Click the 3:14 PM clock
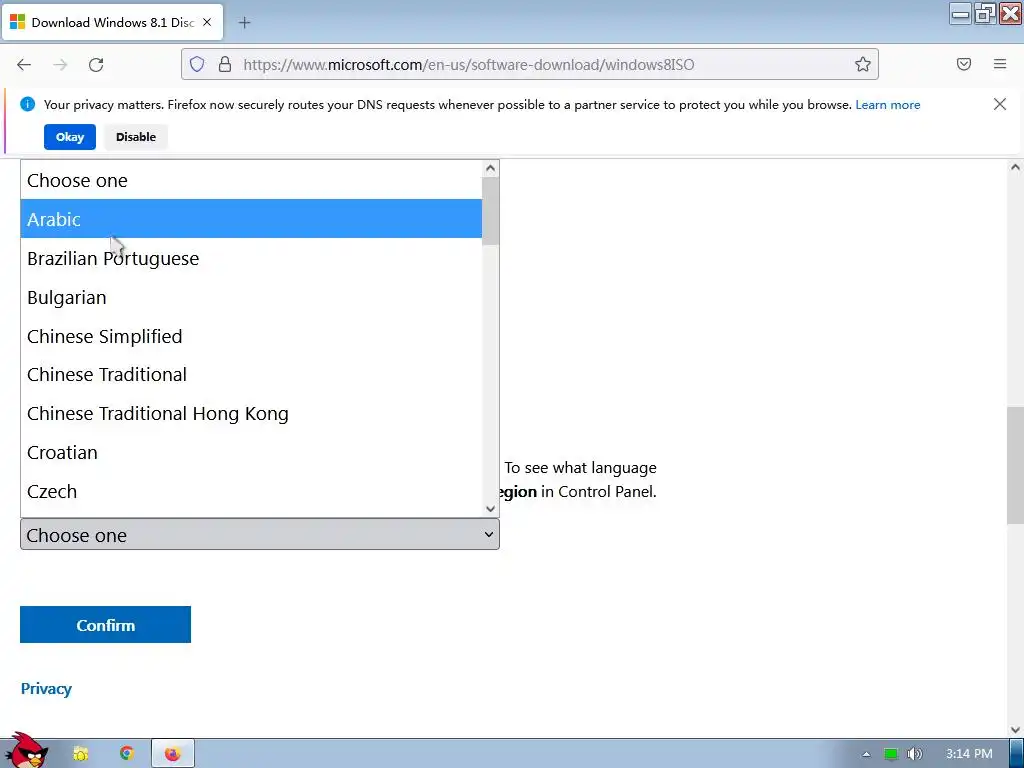 [x=969, y=754]
